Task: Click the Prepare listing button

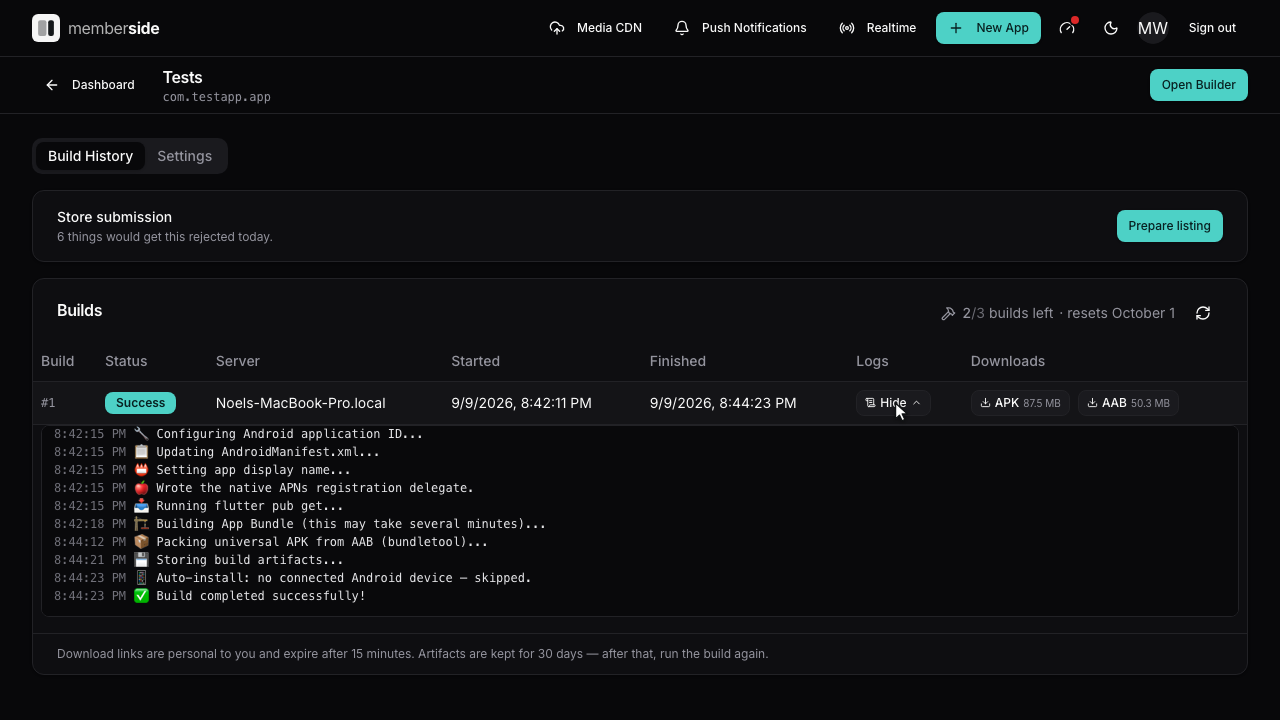Action: [x=1169, y=226]
